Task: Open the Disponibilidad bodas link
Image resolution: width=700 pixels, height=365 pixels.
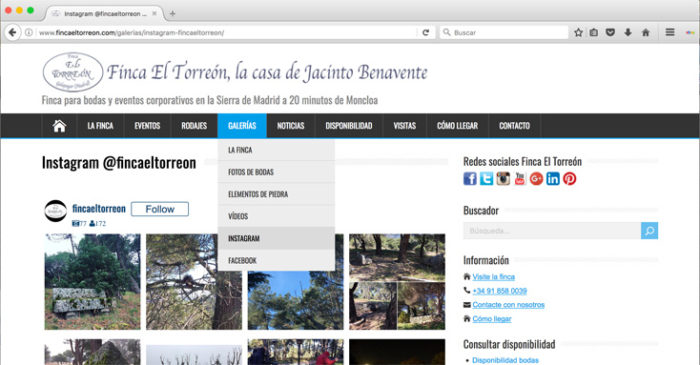Action: pos(505,360)
